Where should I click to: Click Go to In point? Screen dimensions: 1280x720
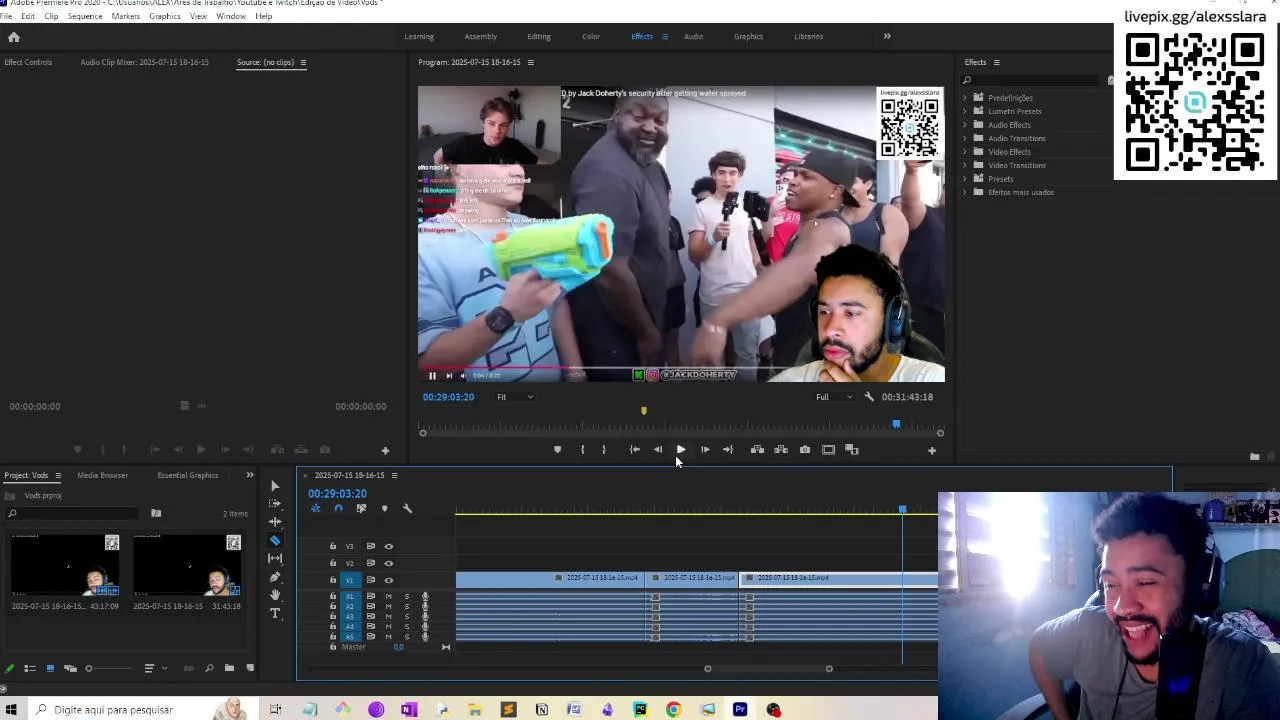[634, 450]
